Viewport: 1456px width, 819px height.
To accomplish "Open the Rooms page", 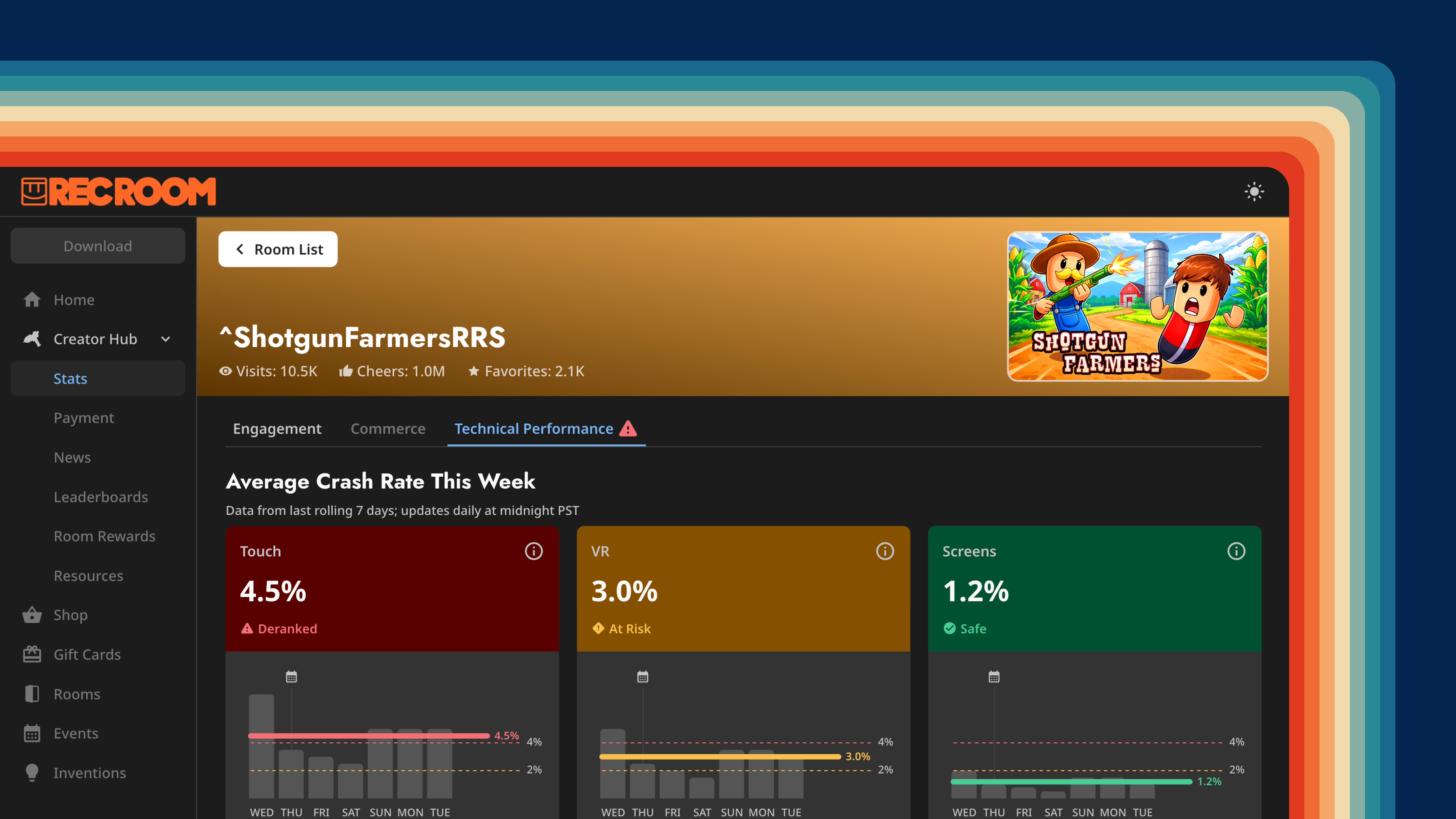I will click(77, 694).
